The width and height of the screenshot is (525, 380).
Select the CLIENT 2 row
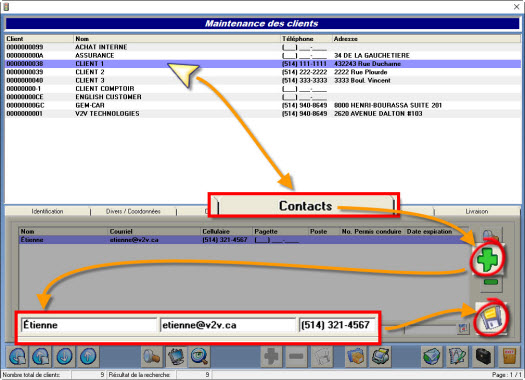click(263, 72)
